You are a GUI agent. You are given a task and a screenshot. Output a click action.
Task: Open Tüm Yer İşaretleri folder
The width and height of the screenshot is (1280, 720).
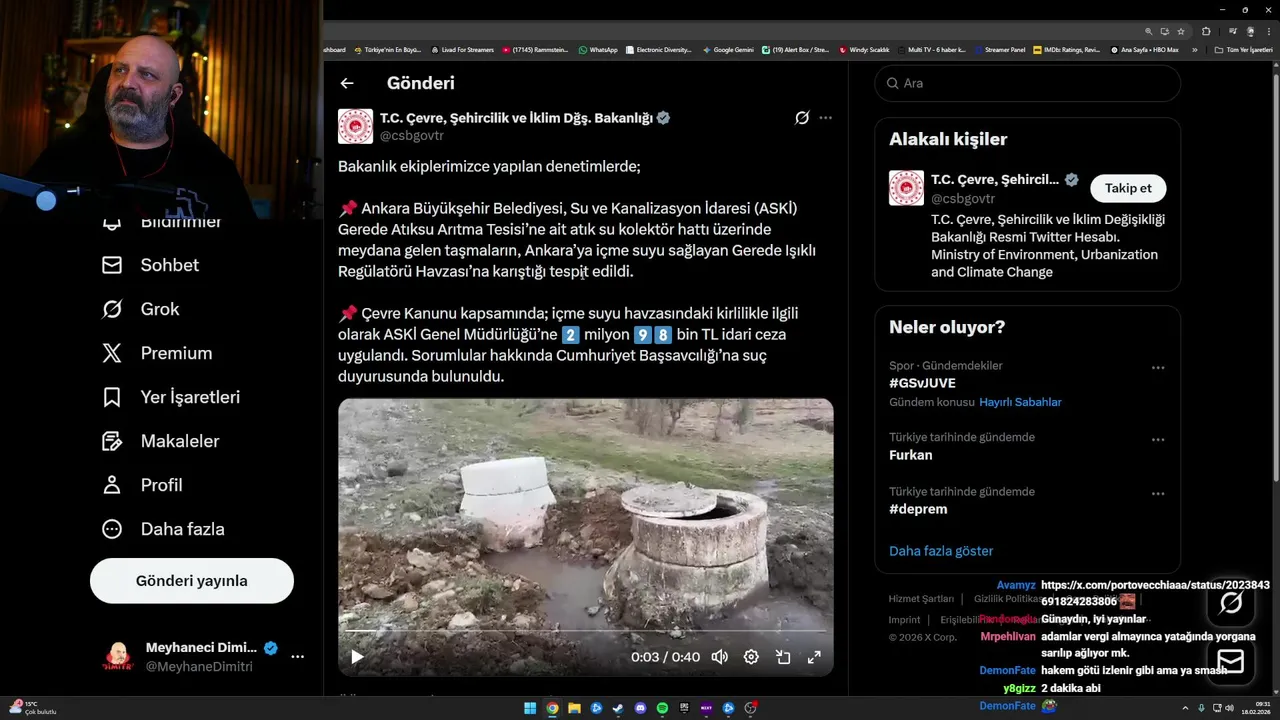coord(1243,50)
